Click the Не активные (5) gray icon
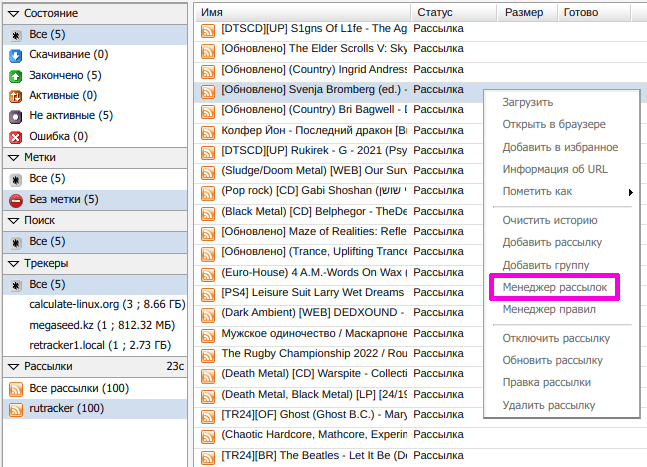The image size is (647, 467). click(x=15, y=117)
